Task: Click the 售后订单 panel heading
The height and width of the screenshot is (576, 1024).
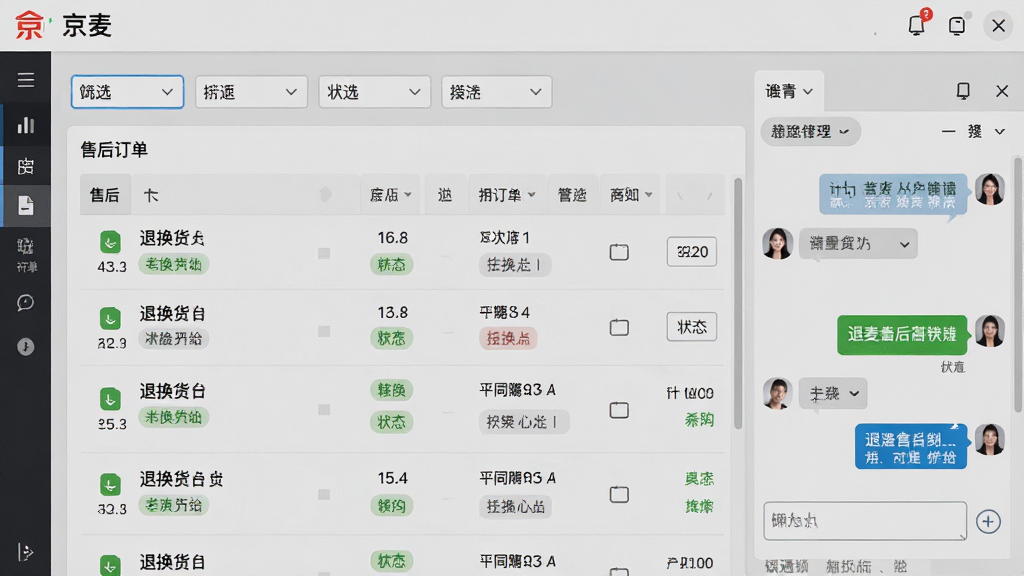Action: [x=114, y=150]
